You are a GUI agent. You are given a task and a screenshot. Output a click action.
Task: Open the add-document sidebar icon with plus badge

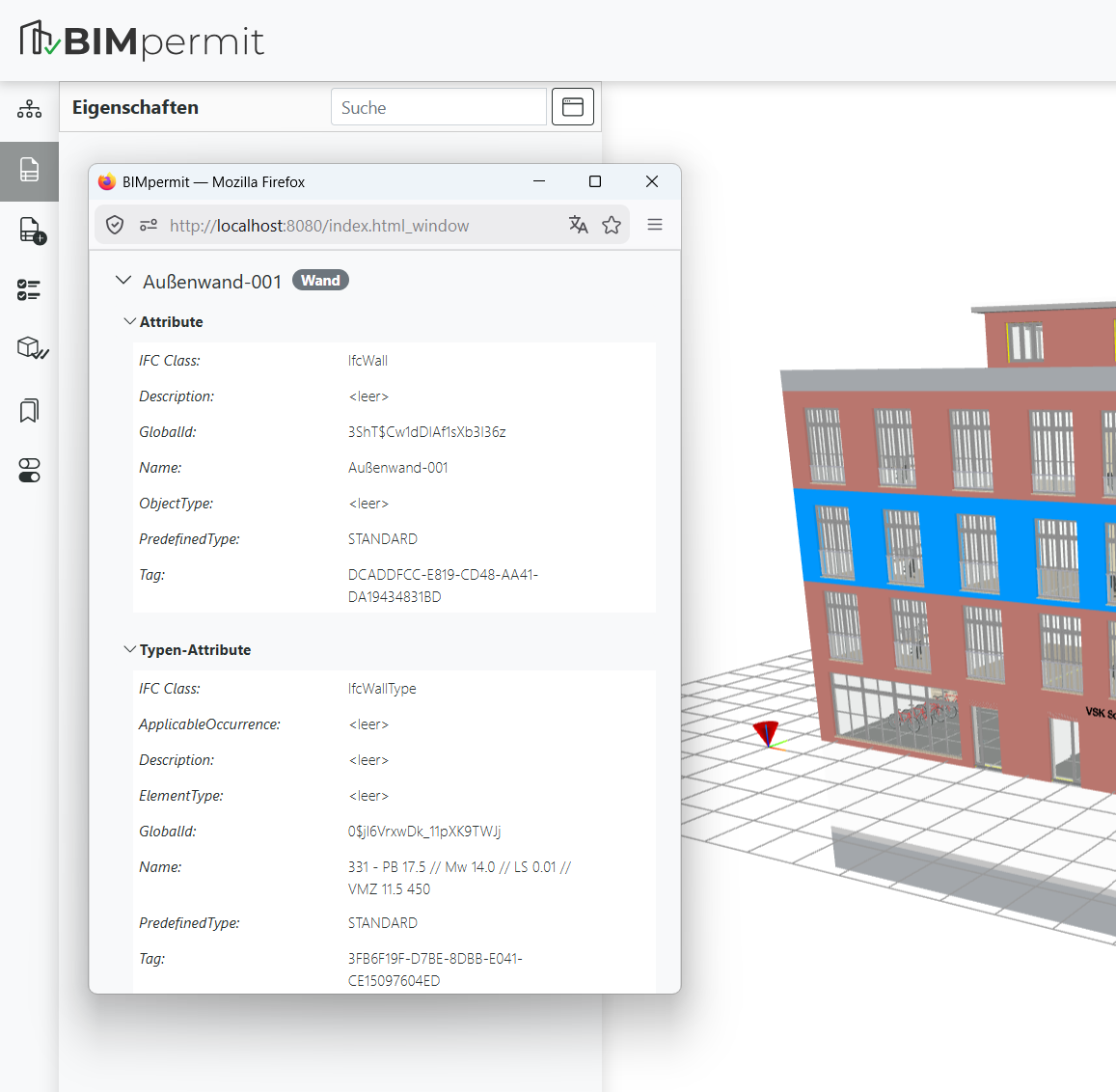tap(32, 231)
